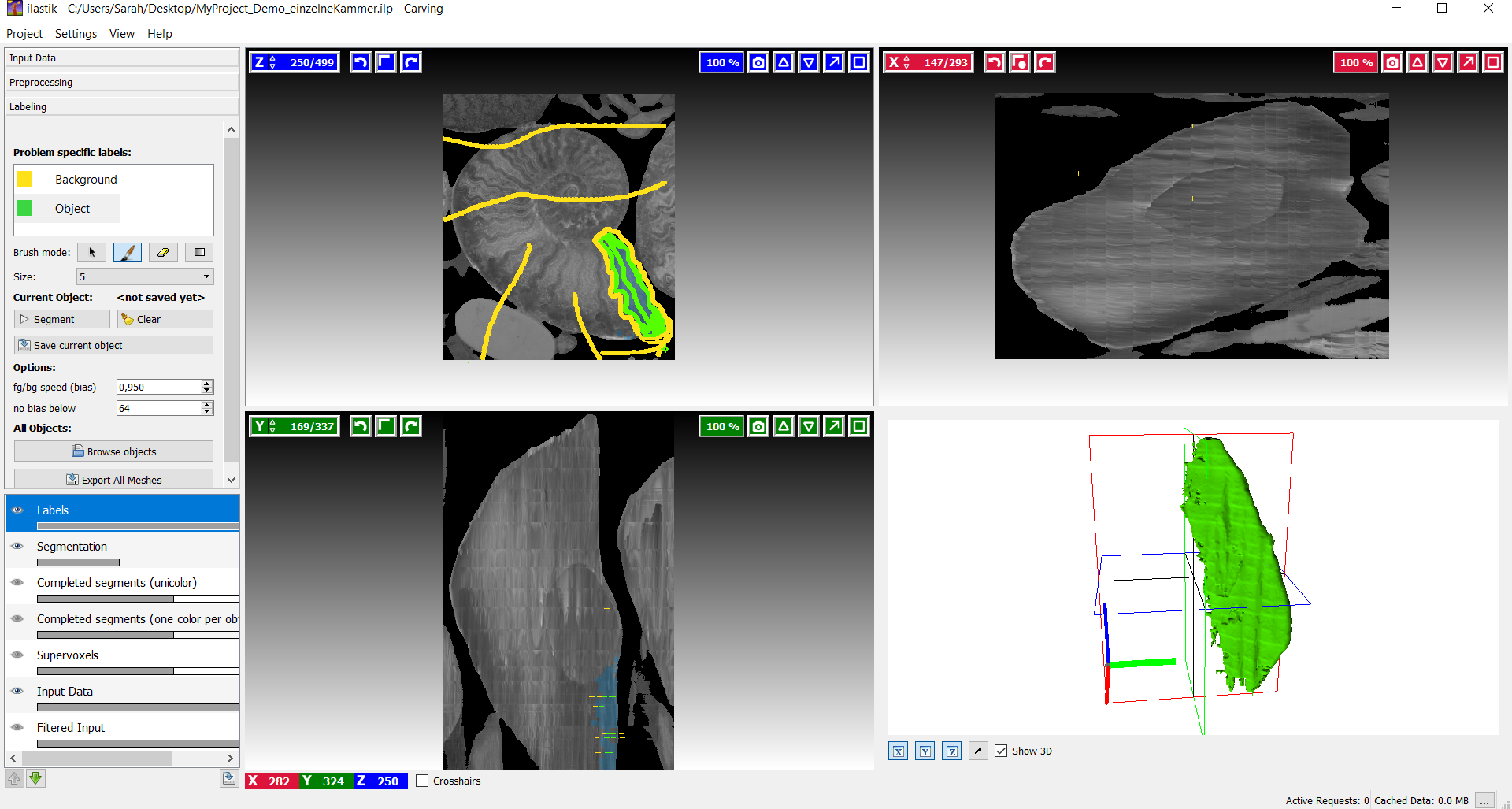Collapse the Labeling applet
Viewport: 1512px width, 809px height.
click(122, 106)
